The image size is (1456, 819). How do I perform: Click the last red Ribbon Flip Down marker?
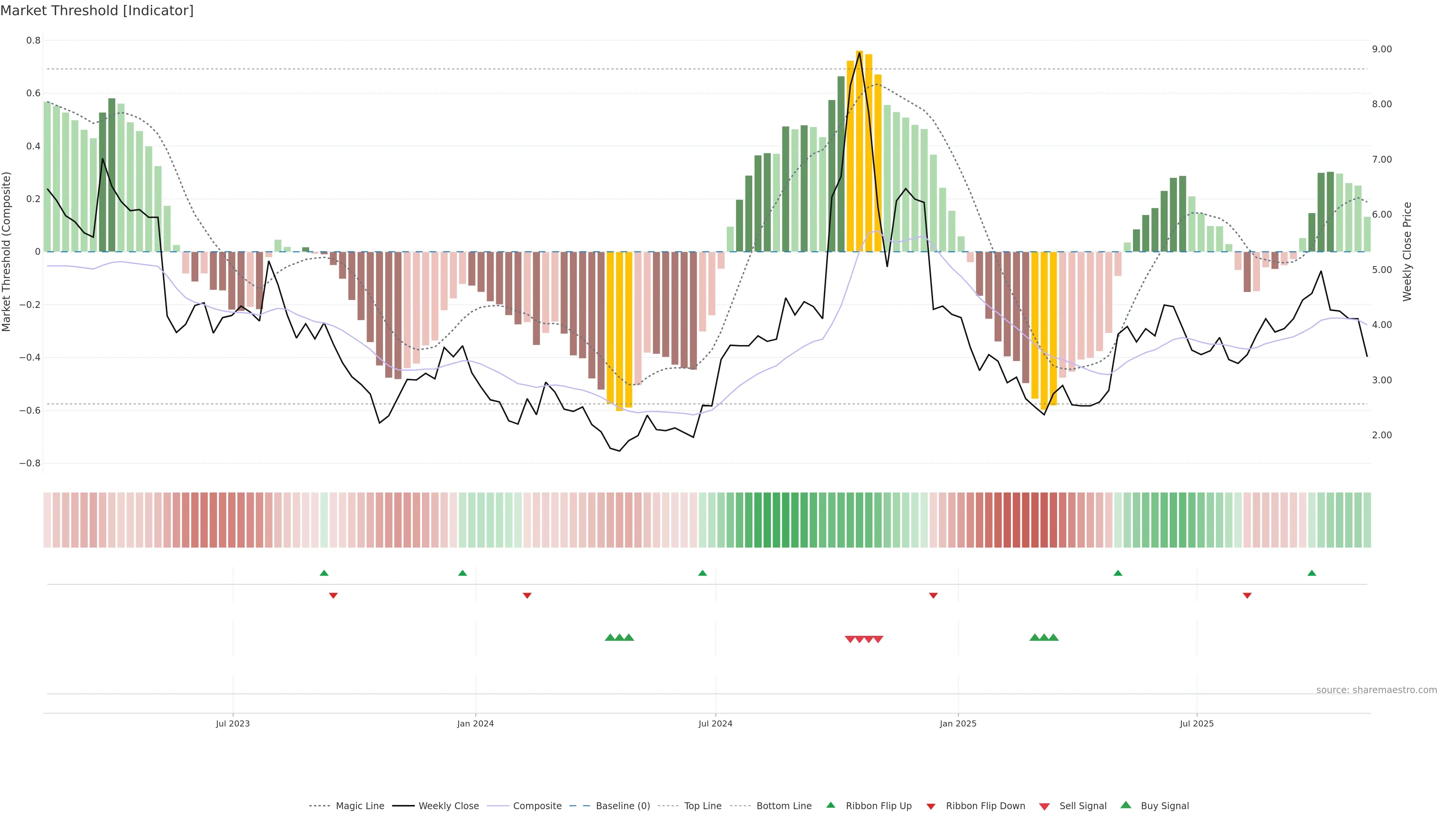(x=1247, y=595)
